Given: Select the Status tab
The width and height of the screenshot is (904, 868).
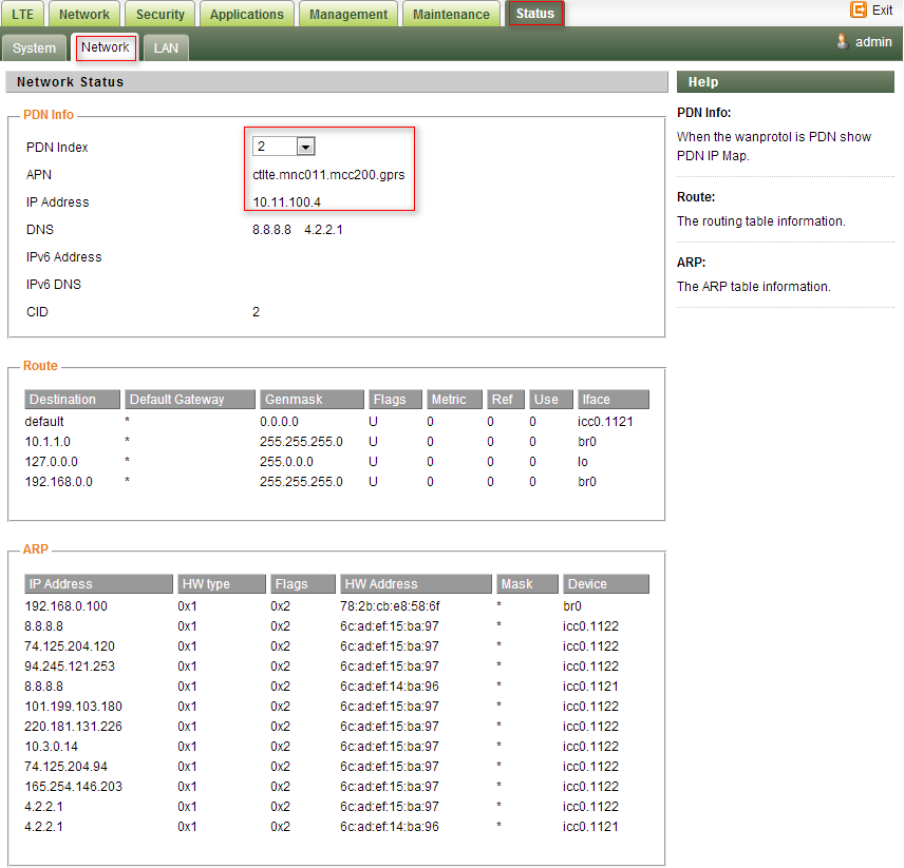Looking at the screenshot, I should [535, 13].
